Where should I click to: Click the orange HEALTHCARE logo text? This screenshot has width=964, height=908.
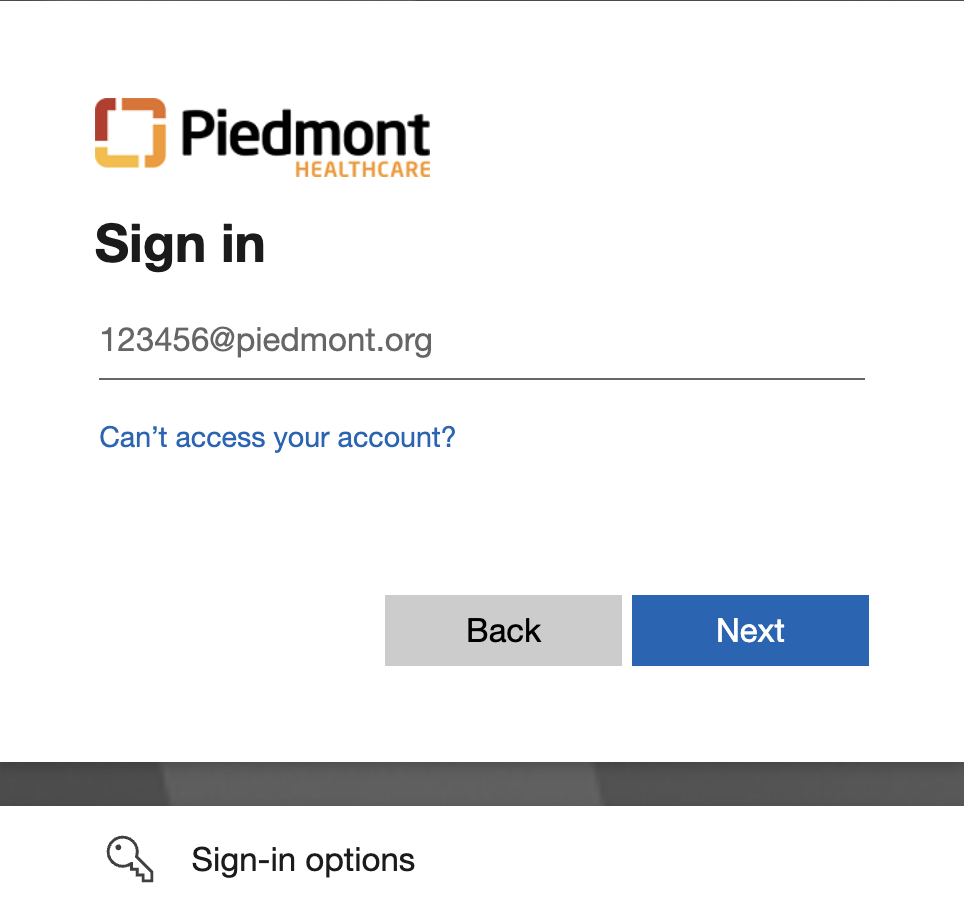pyautogui.click(x=362, y=169)
